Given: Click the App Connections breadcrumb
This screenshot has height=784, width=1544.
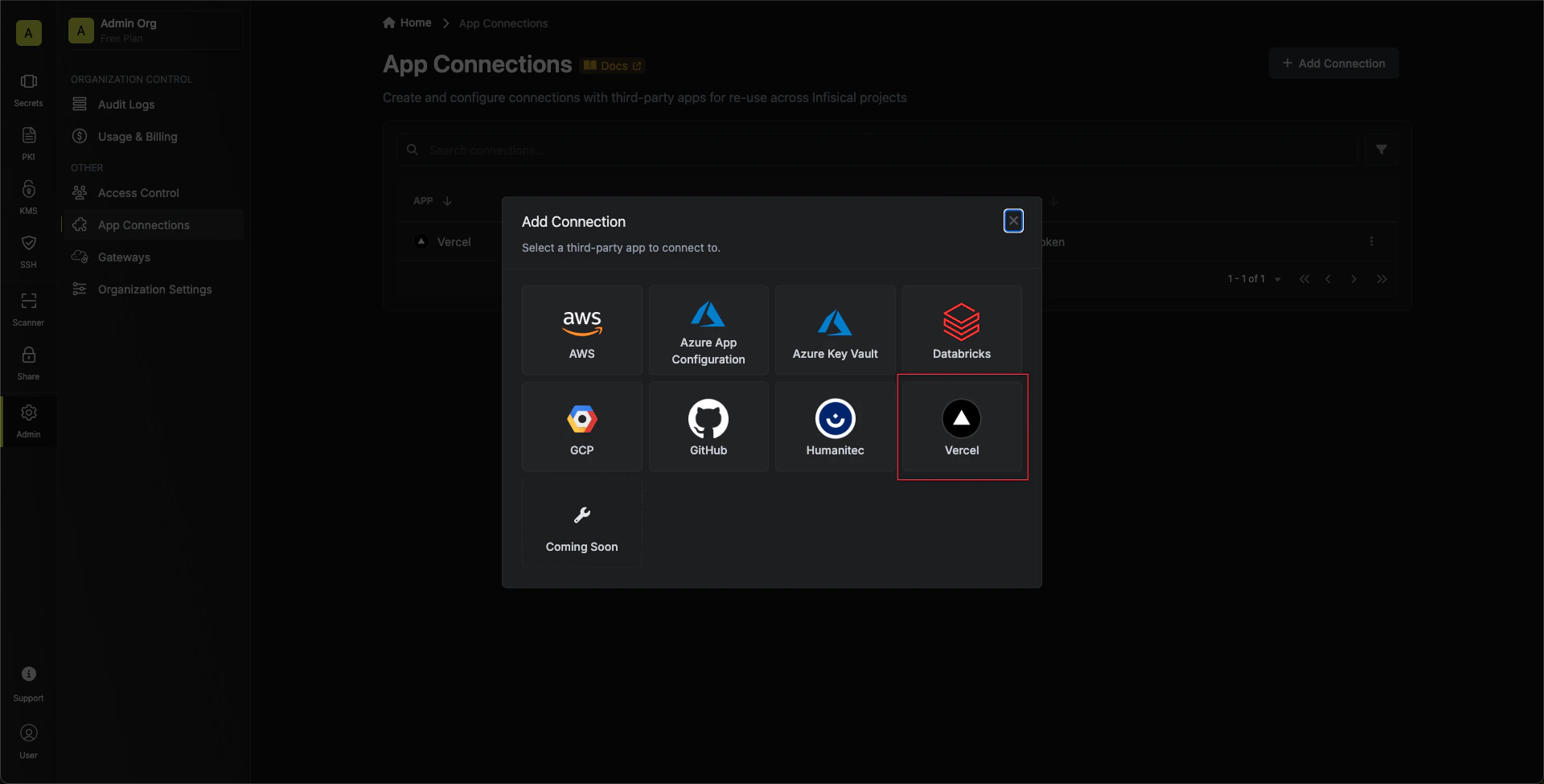Looking at the screenshot, I should [503, 23].
